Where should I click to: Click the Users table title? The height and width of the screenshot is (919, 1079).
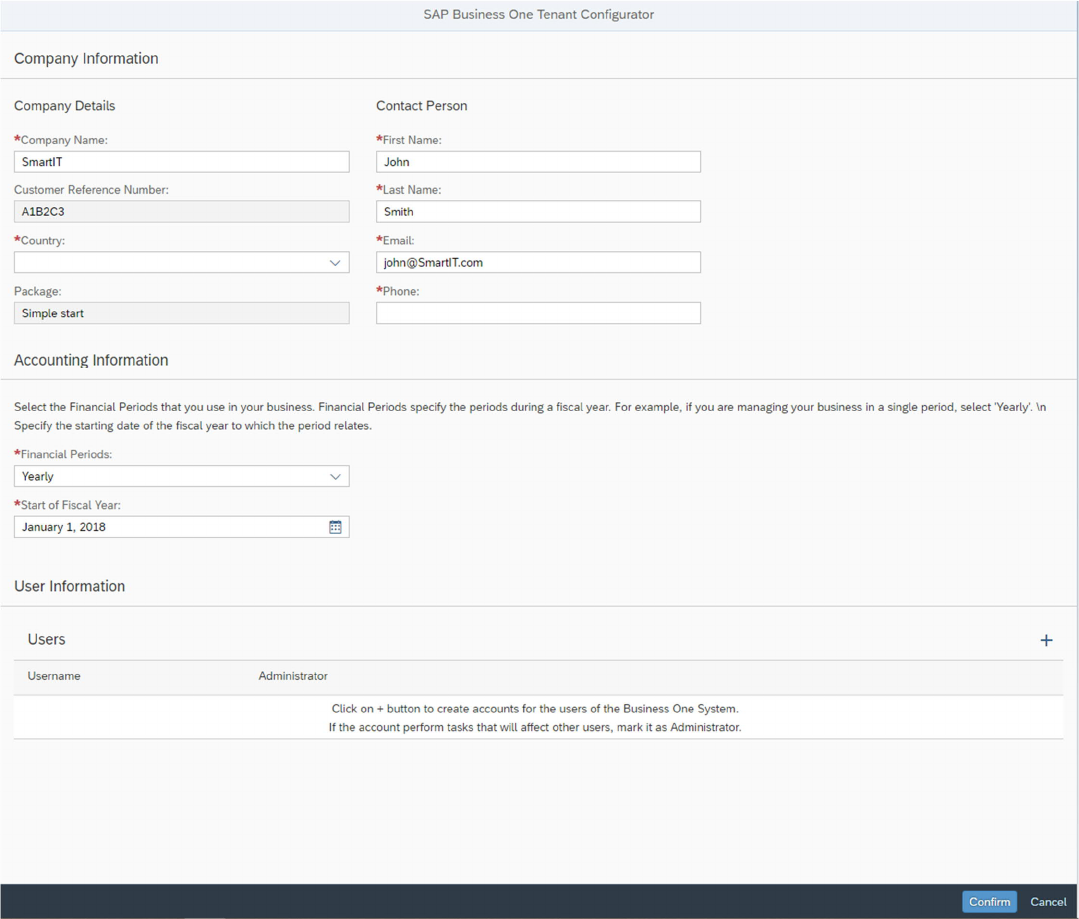[x=46, y=640]
